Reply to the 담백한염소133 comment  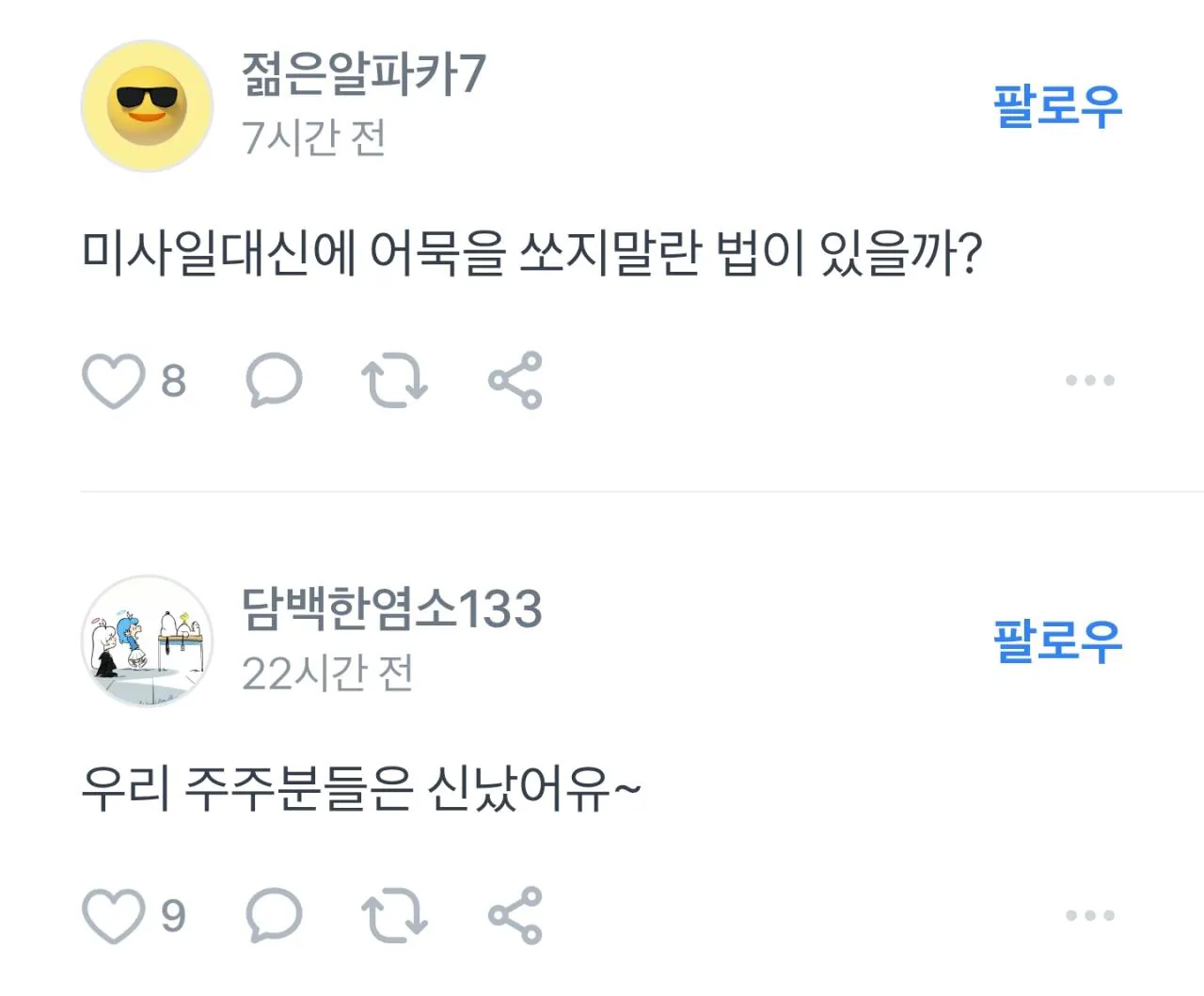pos(274,916)
